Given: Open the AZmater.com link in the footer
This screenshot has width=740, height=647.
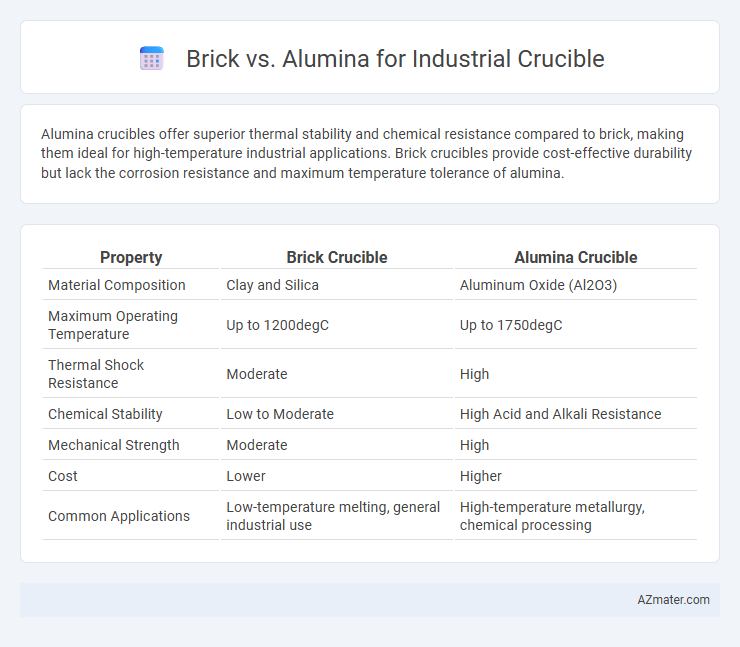Looking at the screenshot, I should coord(673,599).
